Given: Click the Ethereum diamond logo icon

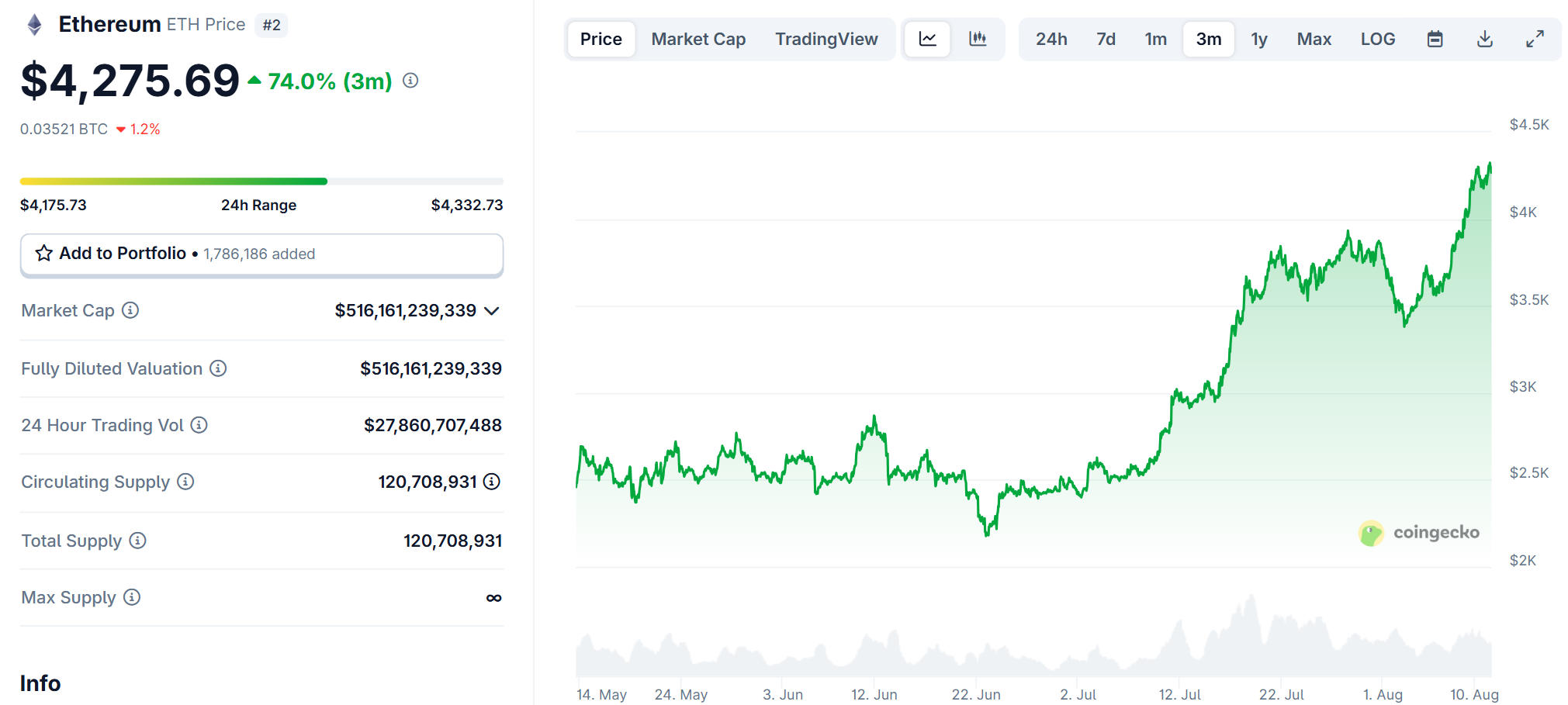Looking at the screenshot, I should pyautogui.click(x=34, y=25).
